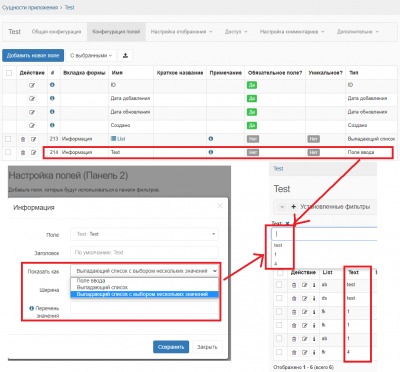Collapse the filters panel with the chevron button
This screenshot has width=400, height=372.
pos(282,207)
